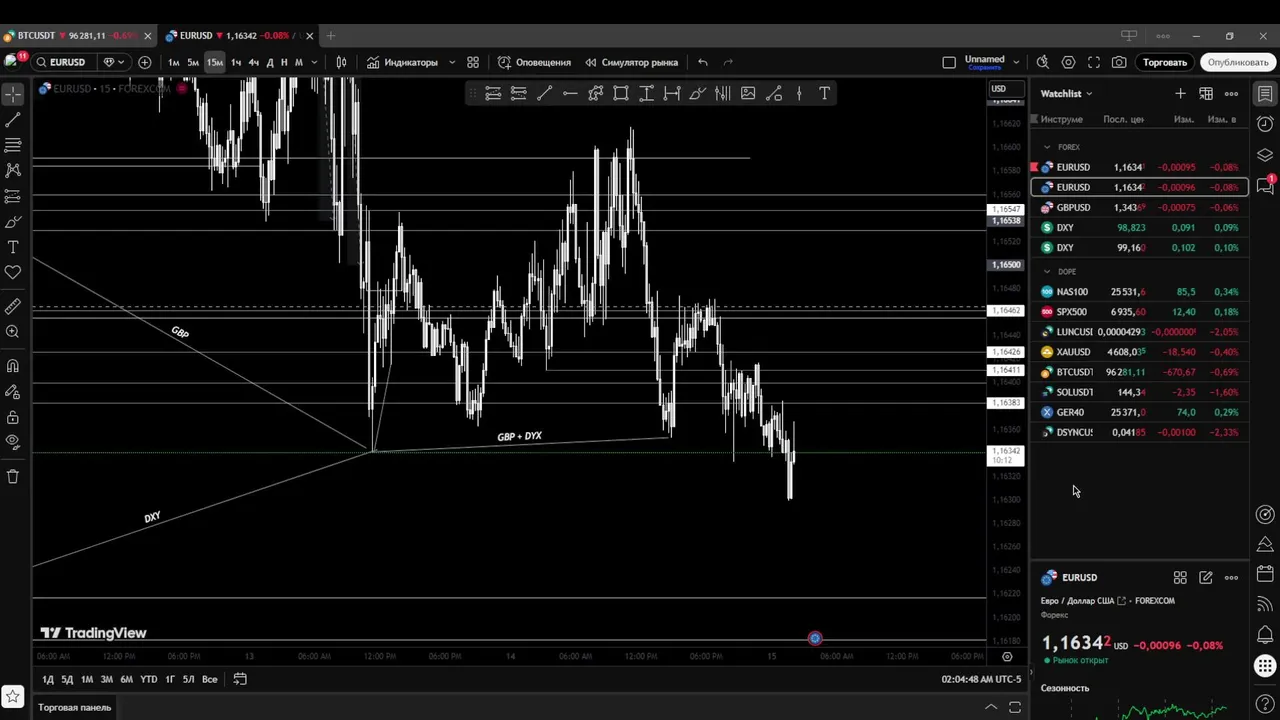Viewport: 1280px width, 720px height.
Task: Open the Watchlist name dropdown
Action: (1066, 94)
